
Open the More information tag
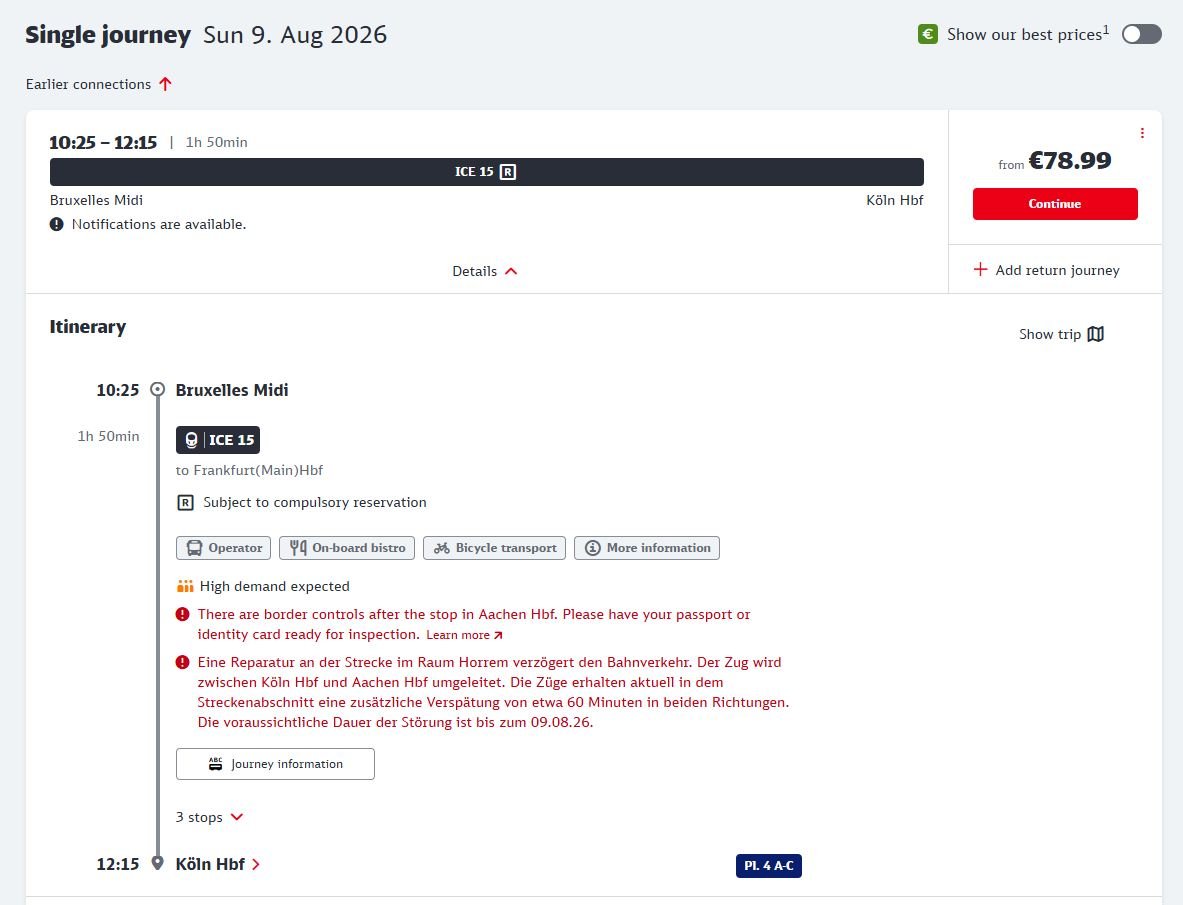647,548
